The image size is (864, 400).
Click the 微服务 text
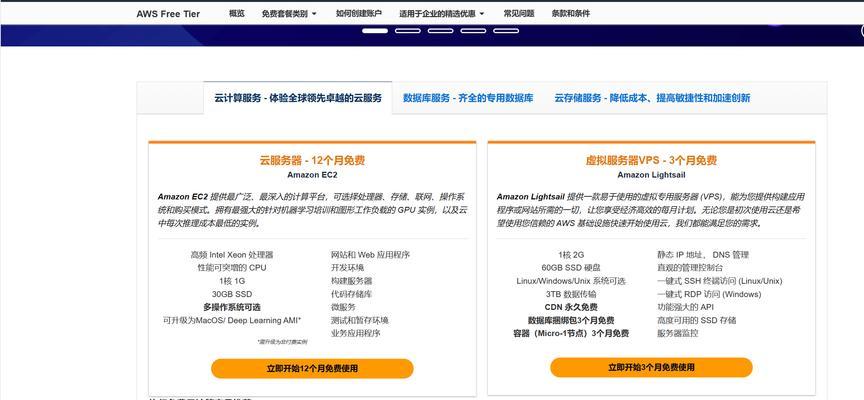343,307
